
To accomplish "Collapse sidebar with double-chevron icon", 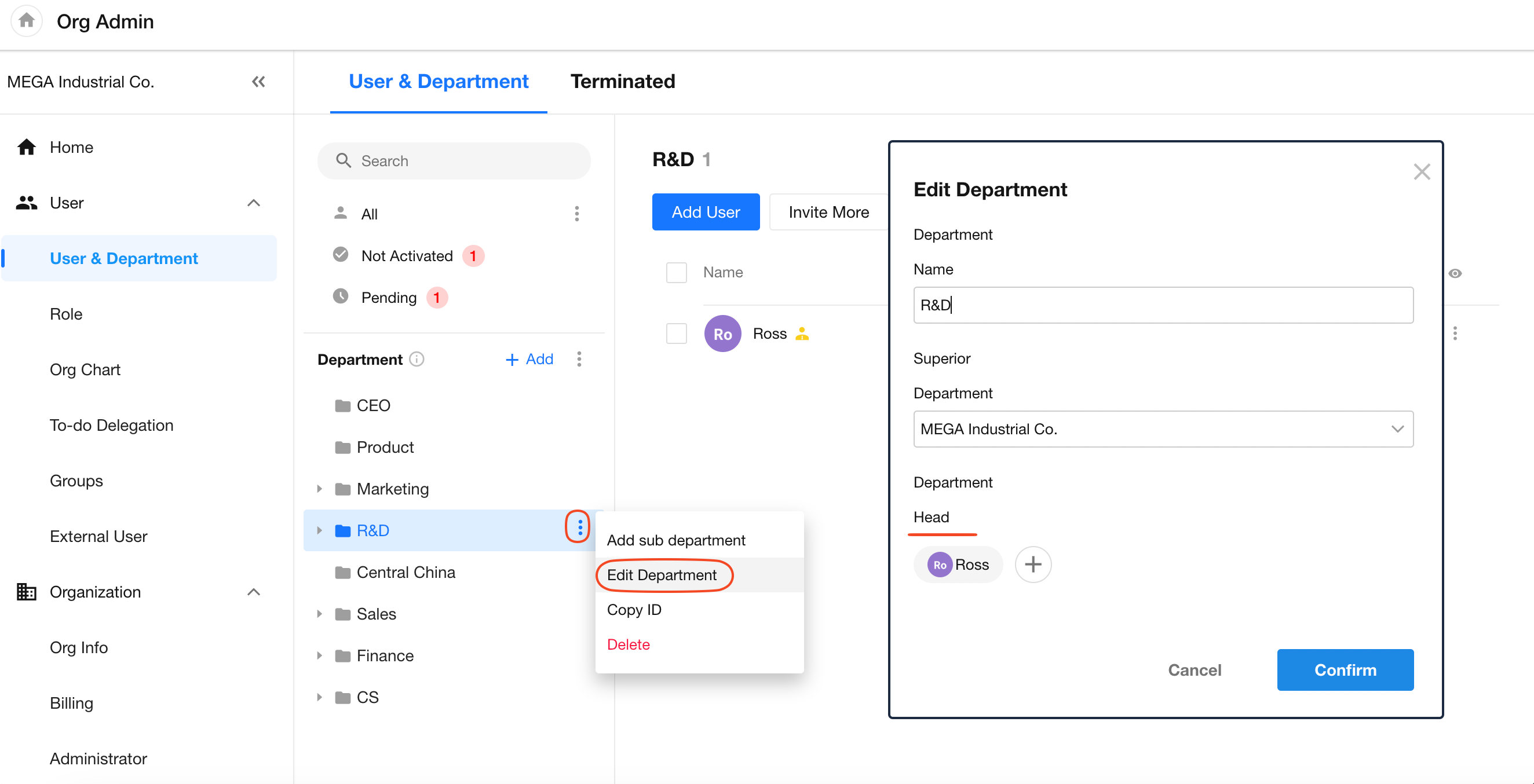I will click(x=258, y=82).
